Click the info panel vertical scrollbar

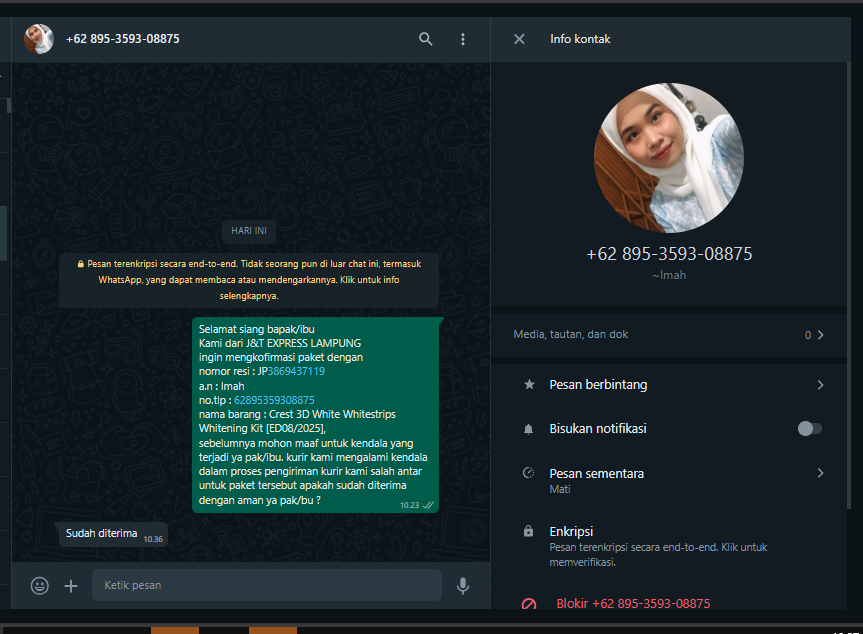(849, 286)
